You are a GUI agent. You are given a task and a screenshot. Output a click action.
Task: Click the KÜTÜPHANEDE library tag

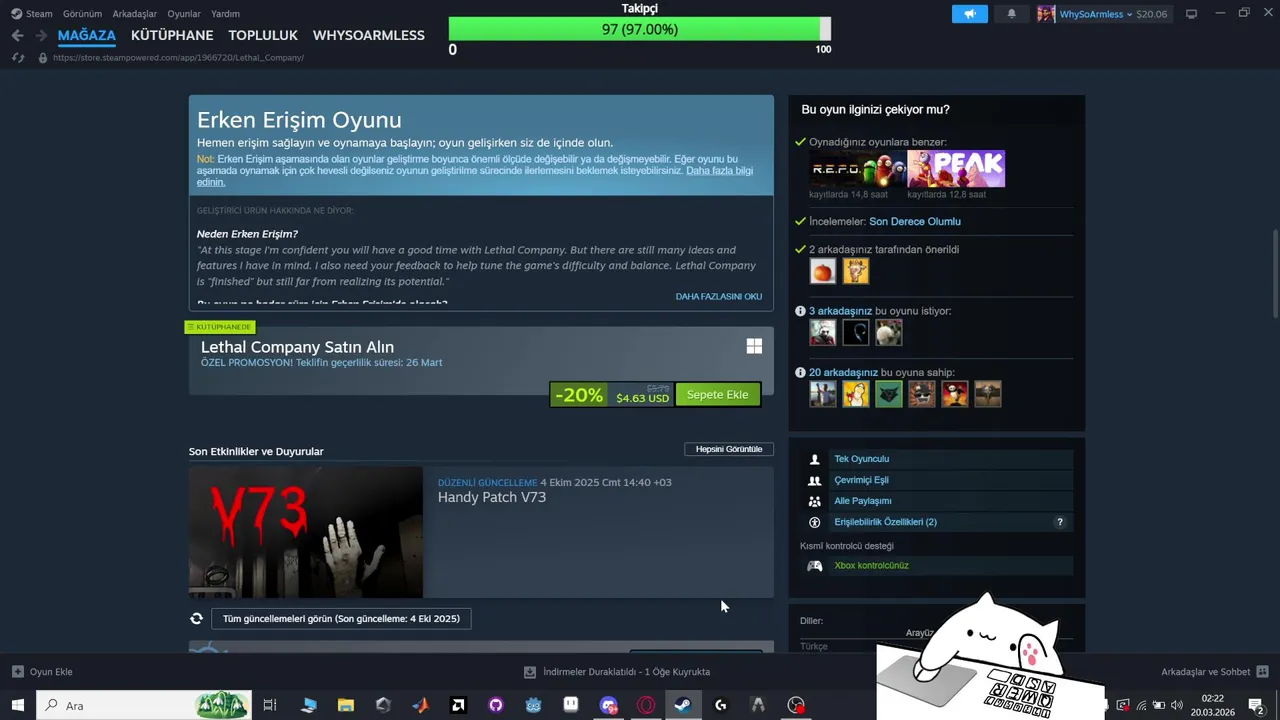(220, 327)
